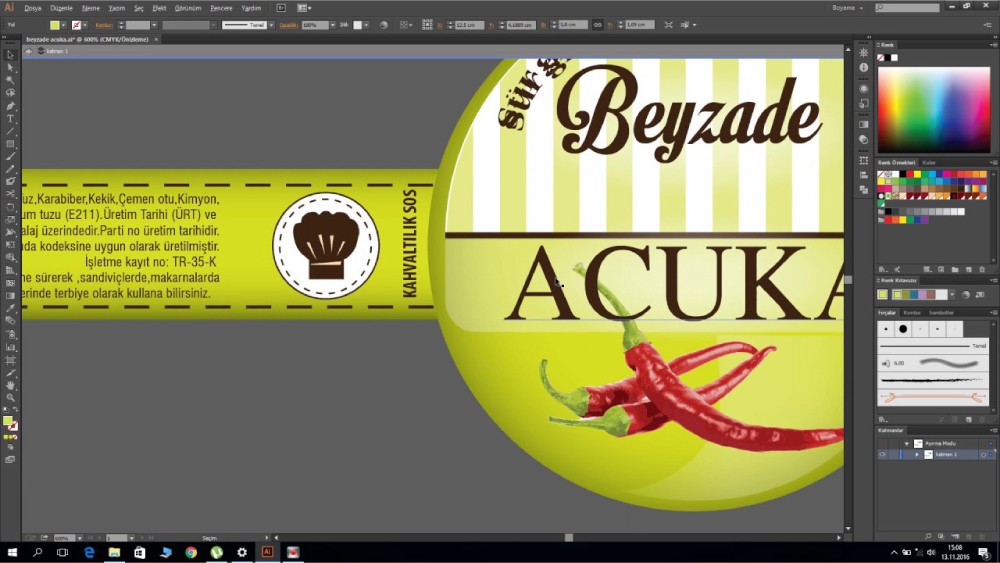Toggle fill/stroke swatch in toolbox
Screen dimensions: 1000x563
coord(10,423)
